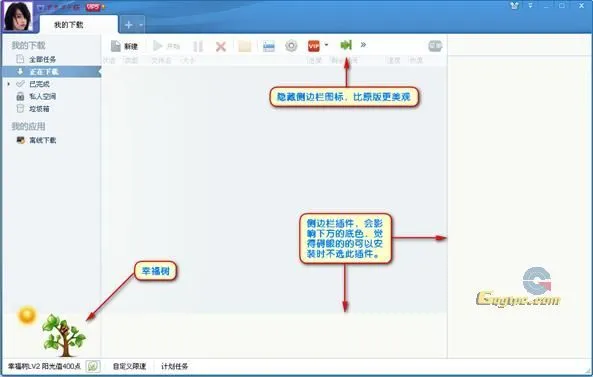Open 私人空间 in the sidebar
593x377 pixels.
pyautogui.click(x=43, y=96)
